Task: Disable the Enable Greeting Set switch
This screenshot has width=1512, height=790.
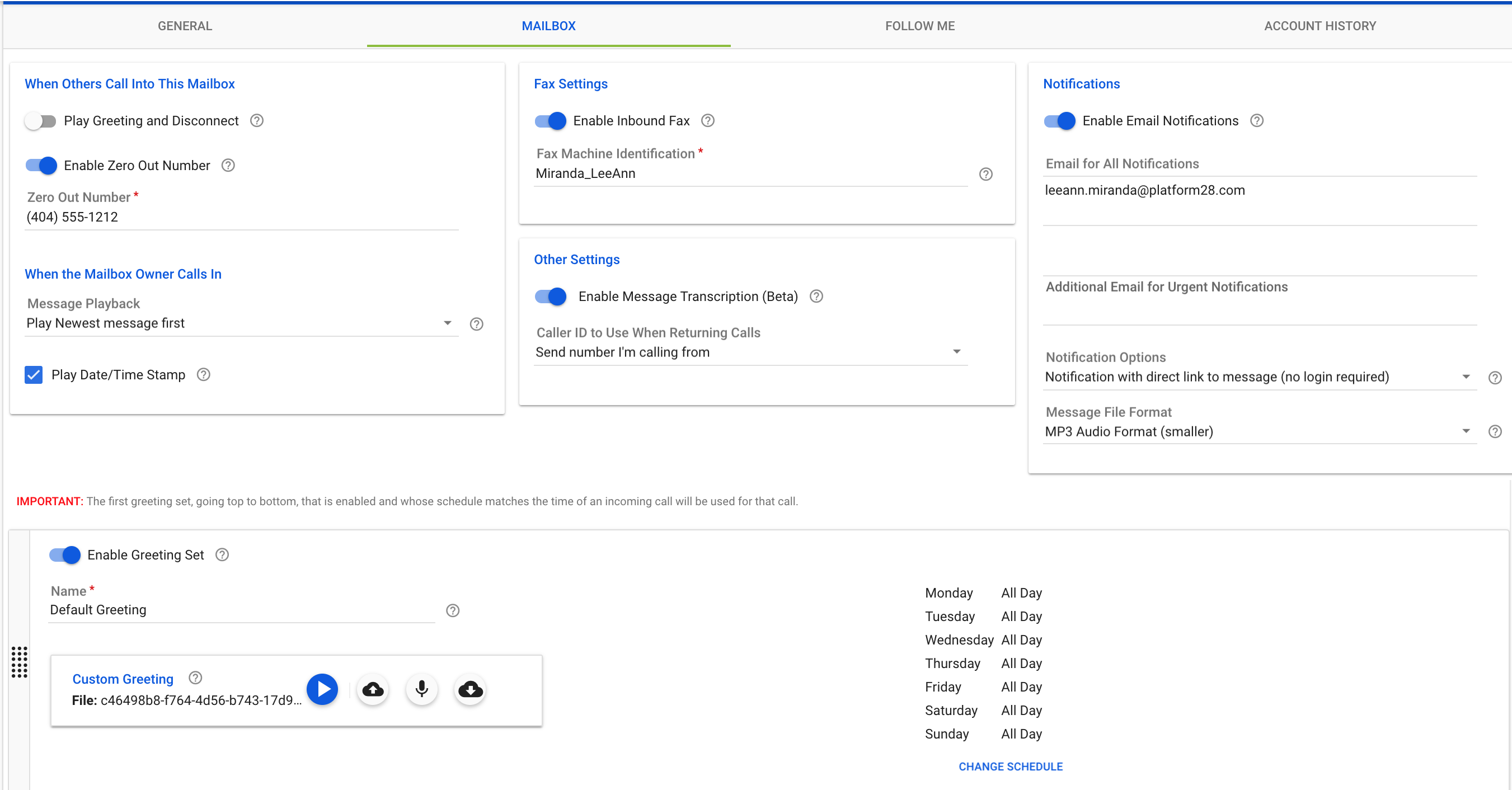Action: point(64,554)
